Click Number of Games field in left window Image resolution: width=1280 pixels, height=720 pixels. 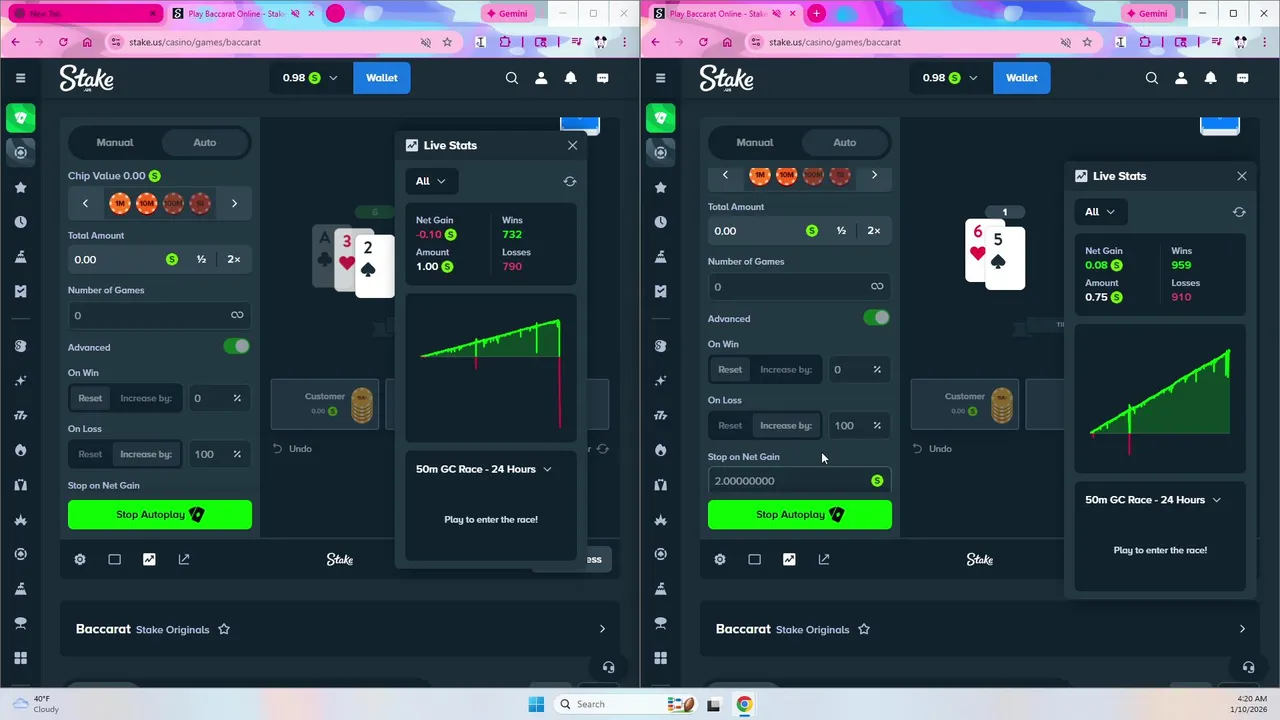[160, 315]
